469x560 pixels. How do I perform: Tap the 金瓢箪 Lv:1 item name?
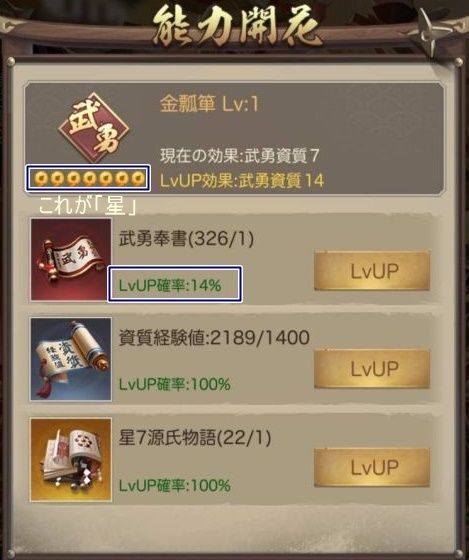pos(209,104)
